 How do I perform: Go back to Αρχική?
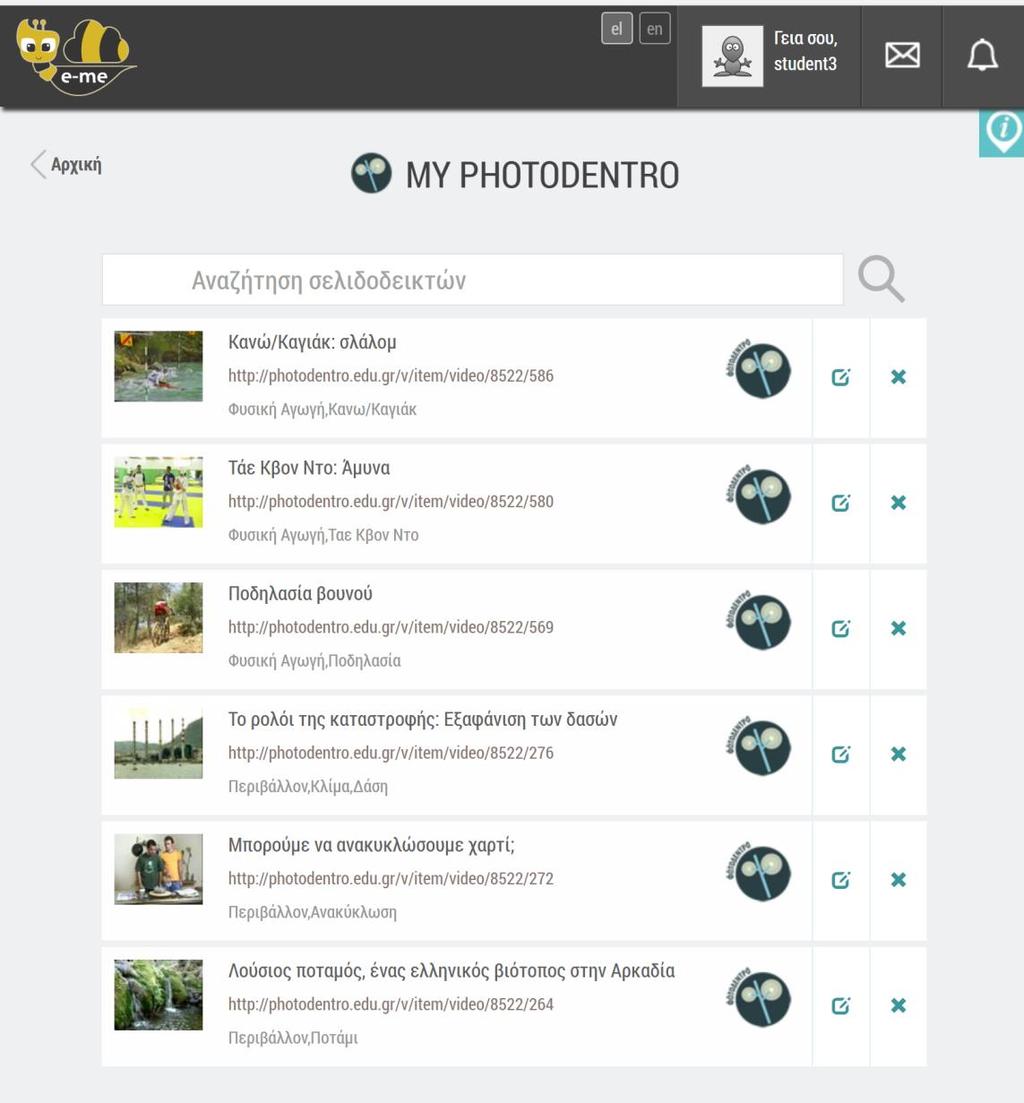67,165
